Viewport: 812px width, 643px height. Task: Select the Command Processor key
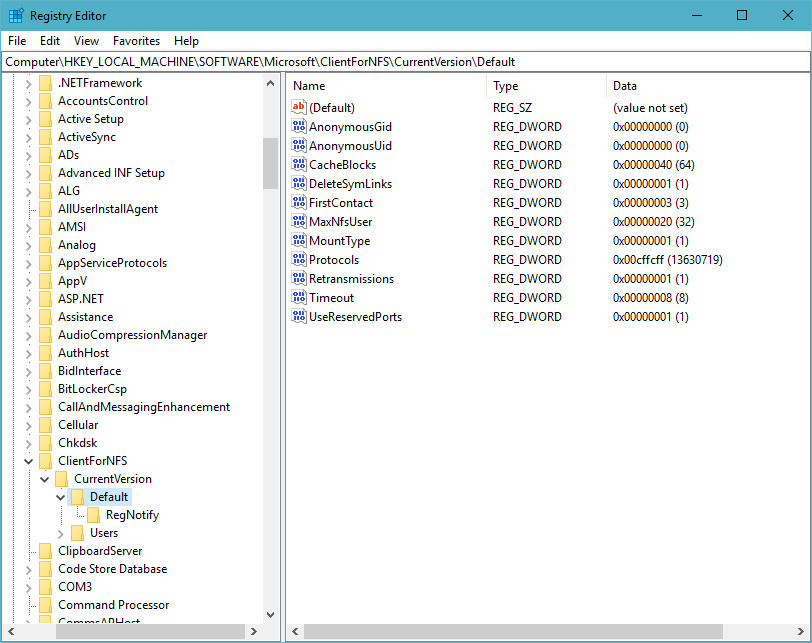pyautogui.click(x=113, y=605)
